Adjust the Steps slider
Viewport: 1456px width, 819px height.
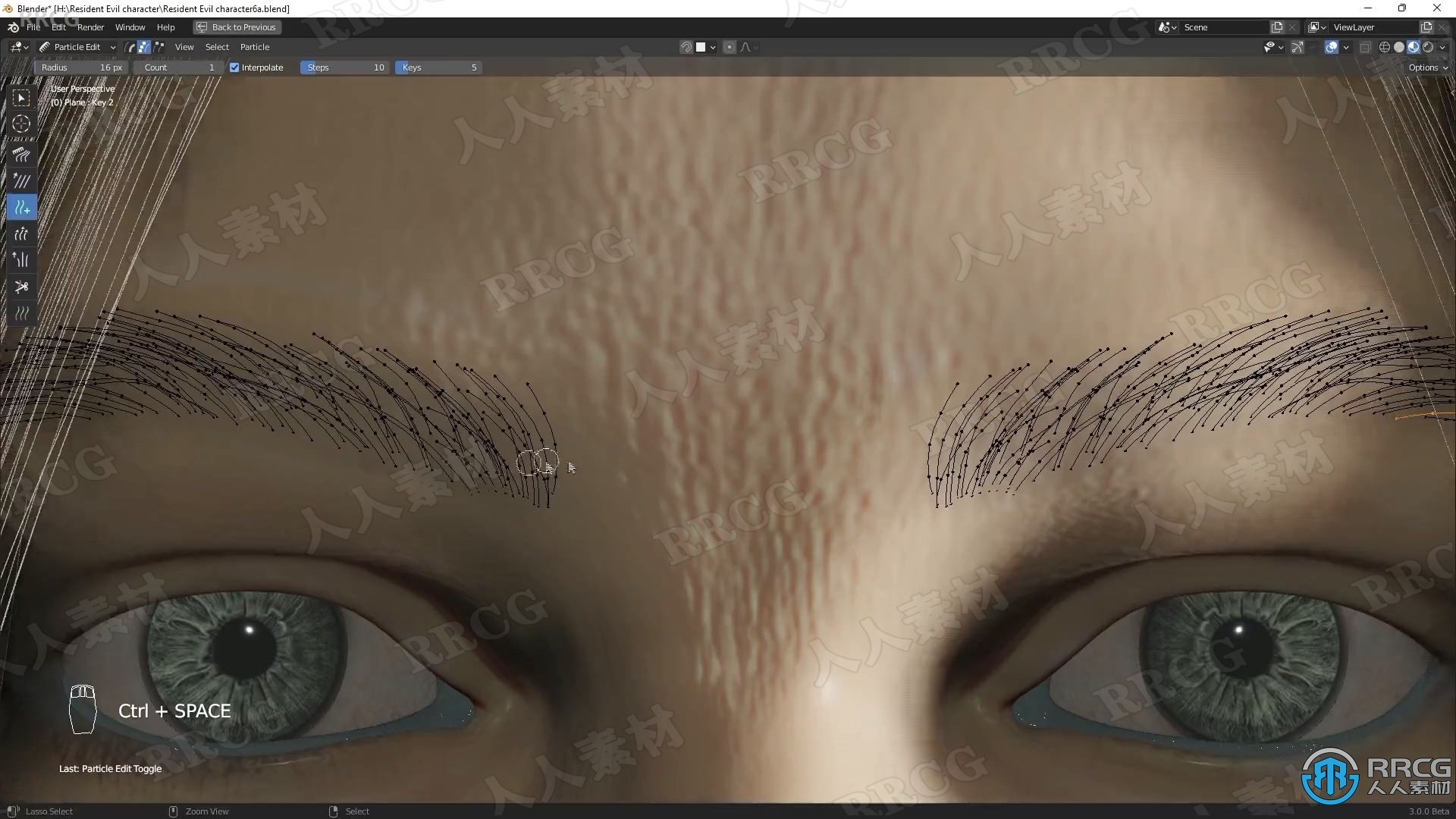(345, 67)
